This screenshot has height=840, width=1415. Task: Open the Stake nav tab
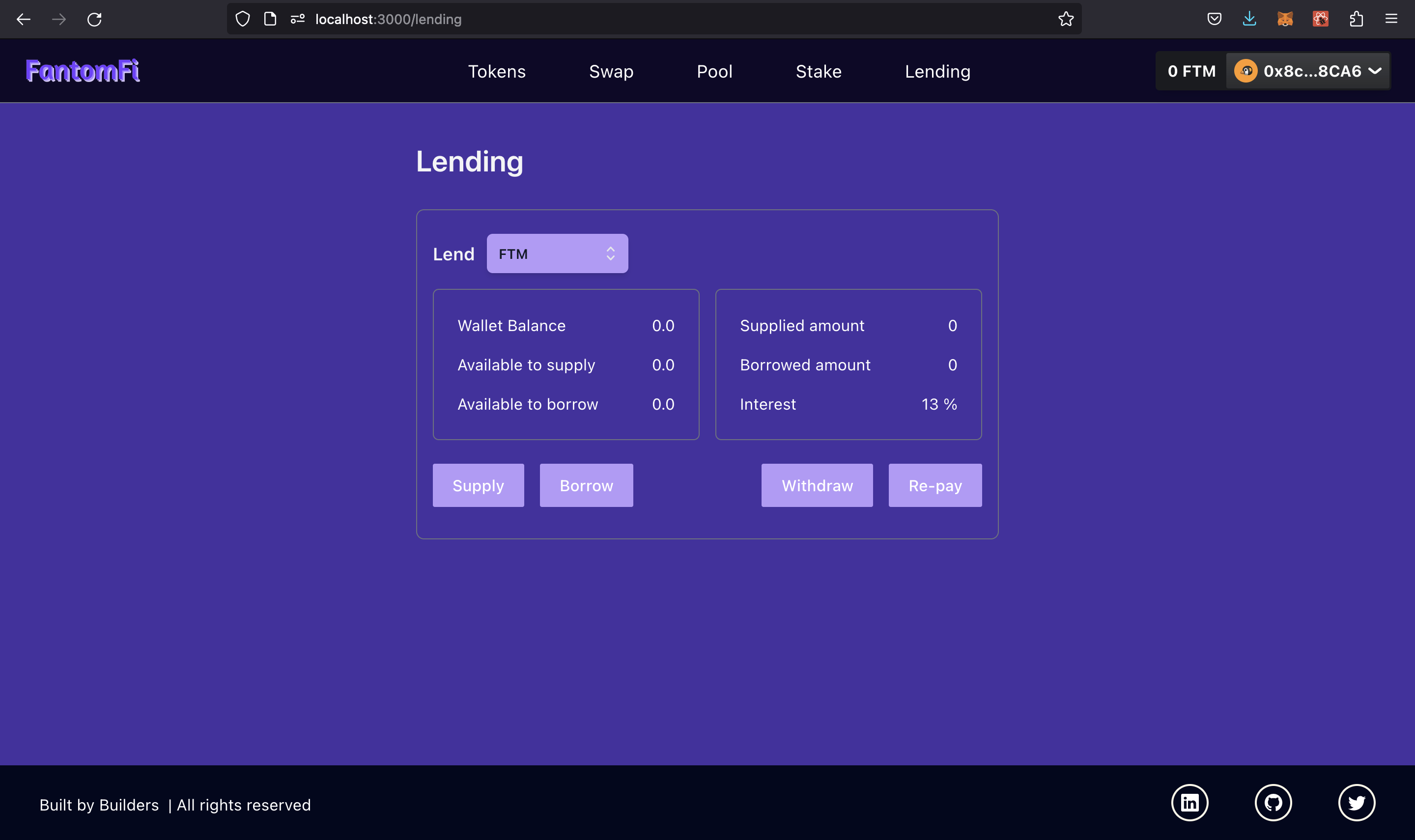(818, 71)
